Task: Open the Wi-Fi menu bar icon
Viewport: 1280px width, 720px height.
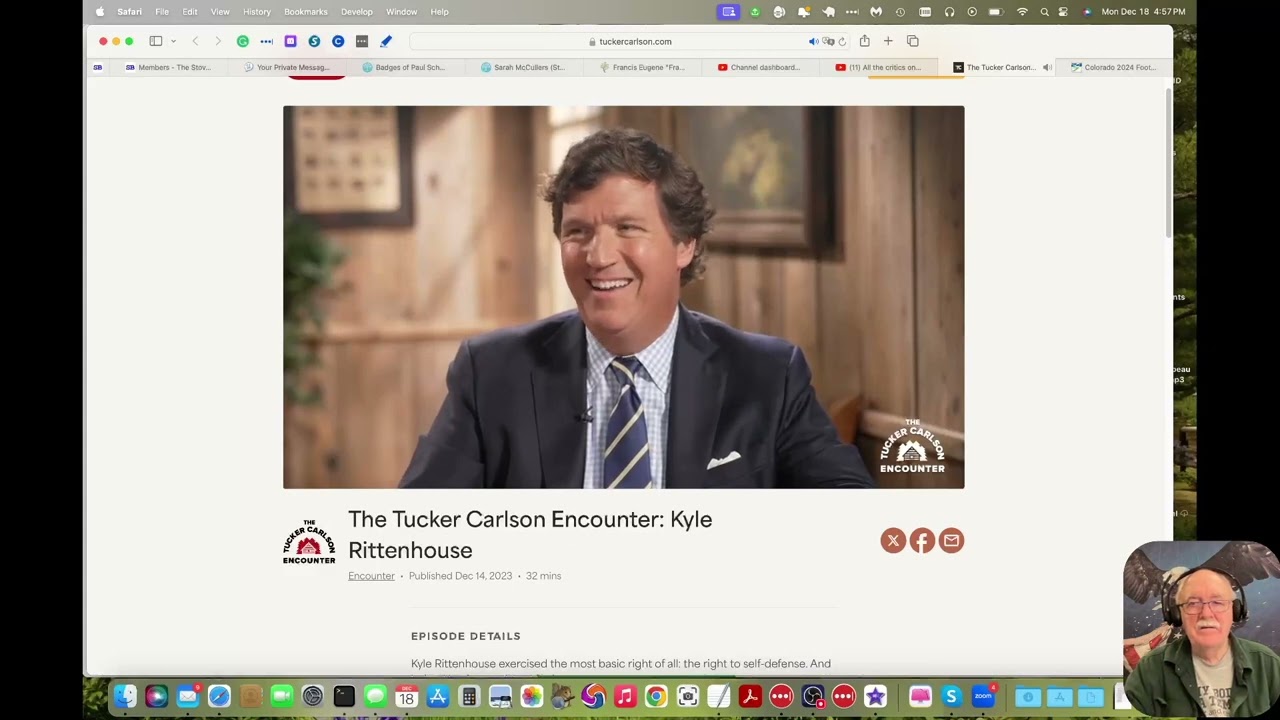Action: tap(1022, 12)
